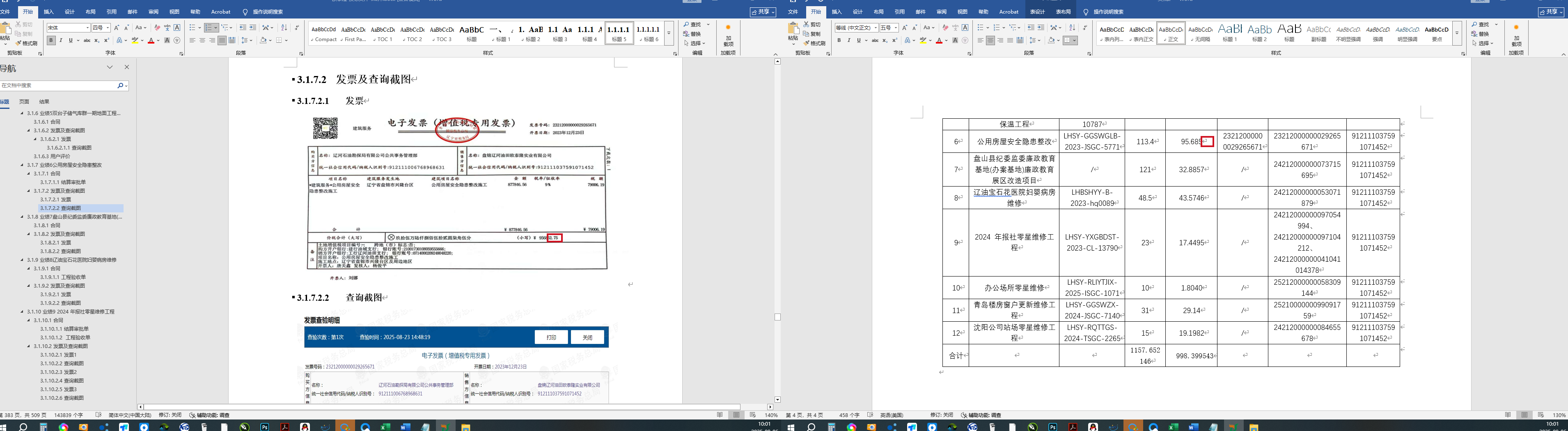Screen dimensions: 1568x431
Task: Toggle Bold in the left Word window
Action: (51, 40)
